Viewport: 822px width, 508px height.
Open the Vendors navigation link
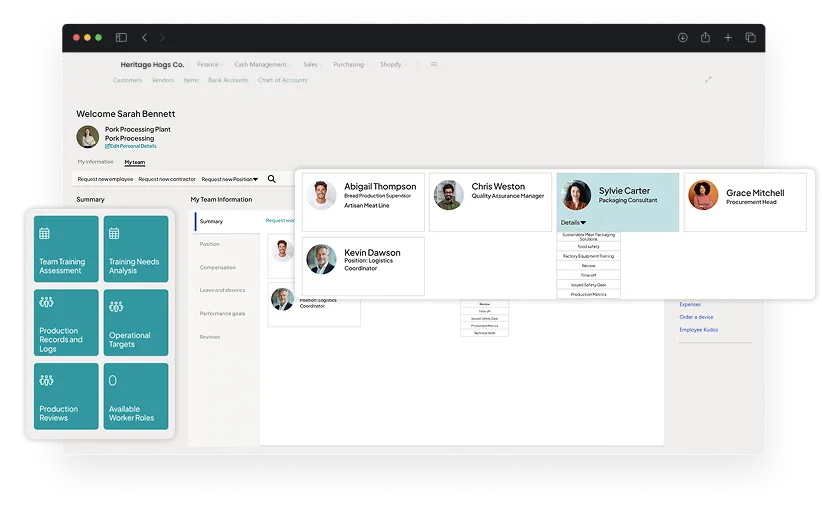click(163, 80)
